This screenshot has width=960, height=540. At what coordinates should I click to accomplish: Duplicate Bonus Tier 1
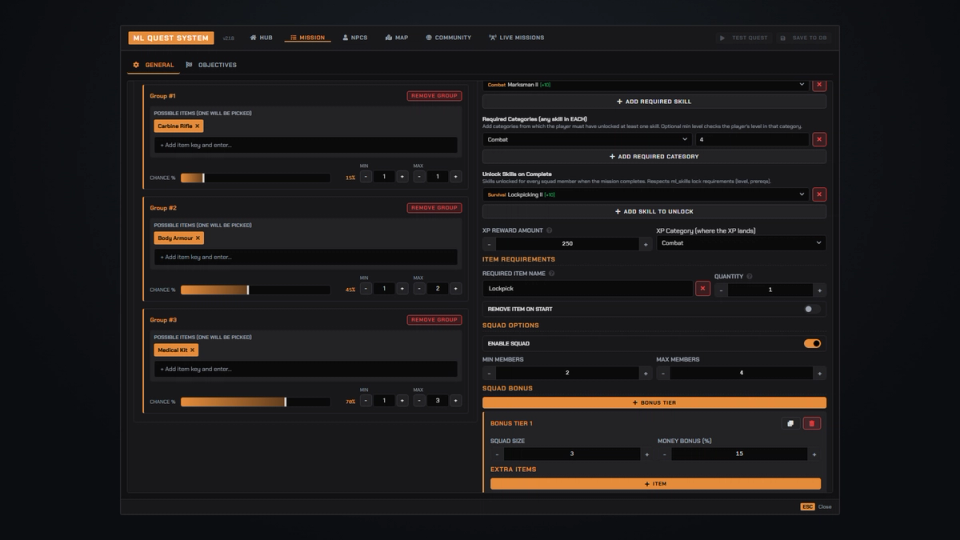[x=790, y=424]
